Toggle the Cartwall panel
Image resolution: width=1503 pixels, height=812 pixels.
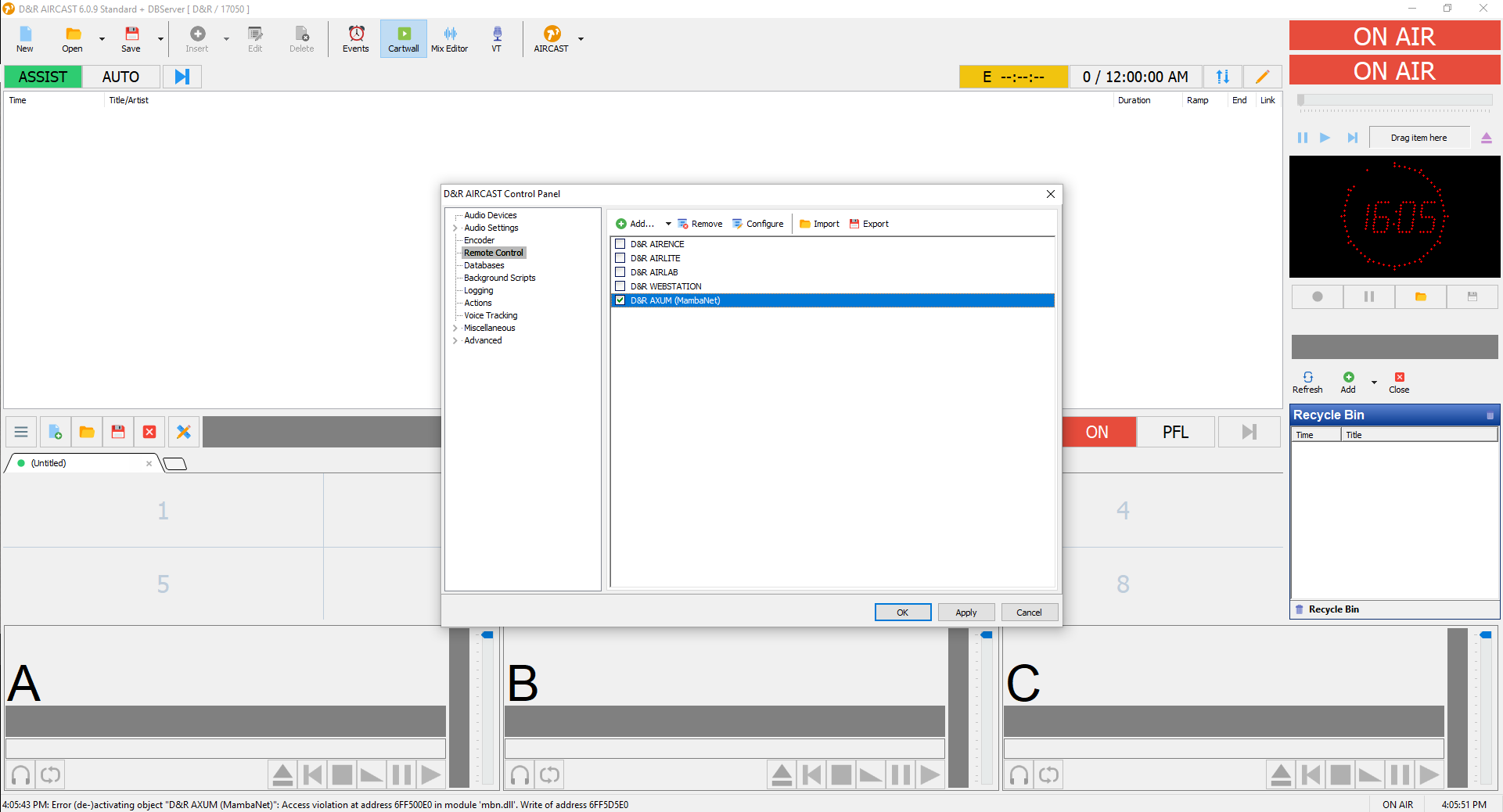[403, 38]
